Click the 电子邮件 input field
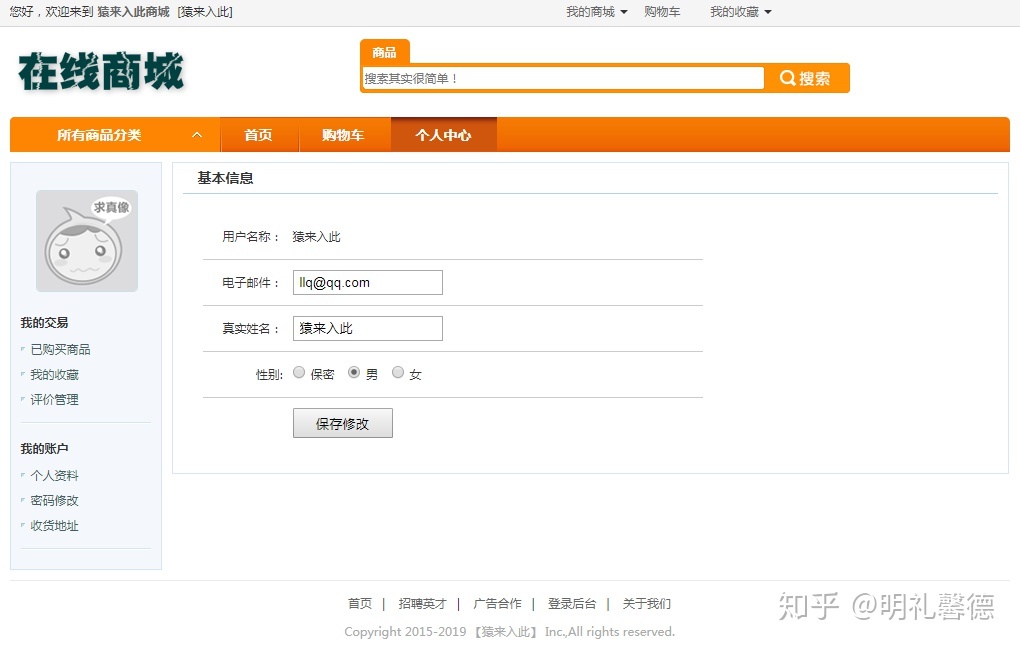Image resolution: width=1020 pixels, height=648 pixels. [368, 282]
